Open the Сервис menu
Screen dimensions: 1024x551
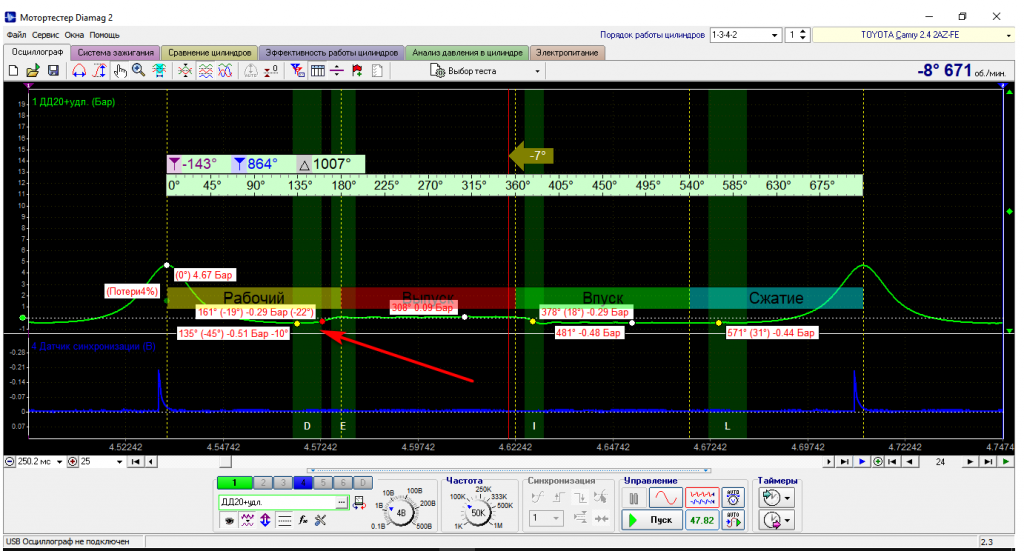45,35
